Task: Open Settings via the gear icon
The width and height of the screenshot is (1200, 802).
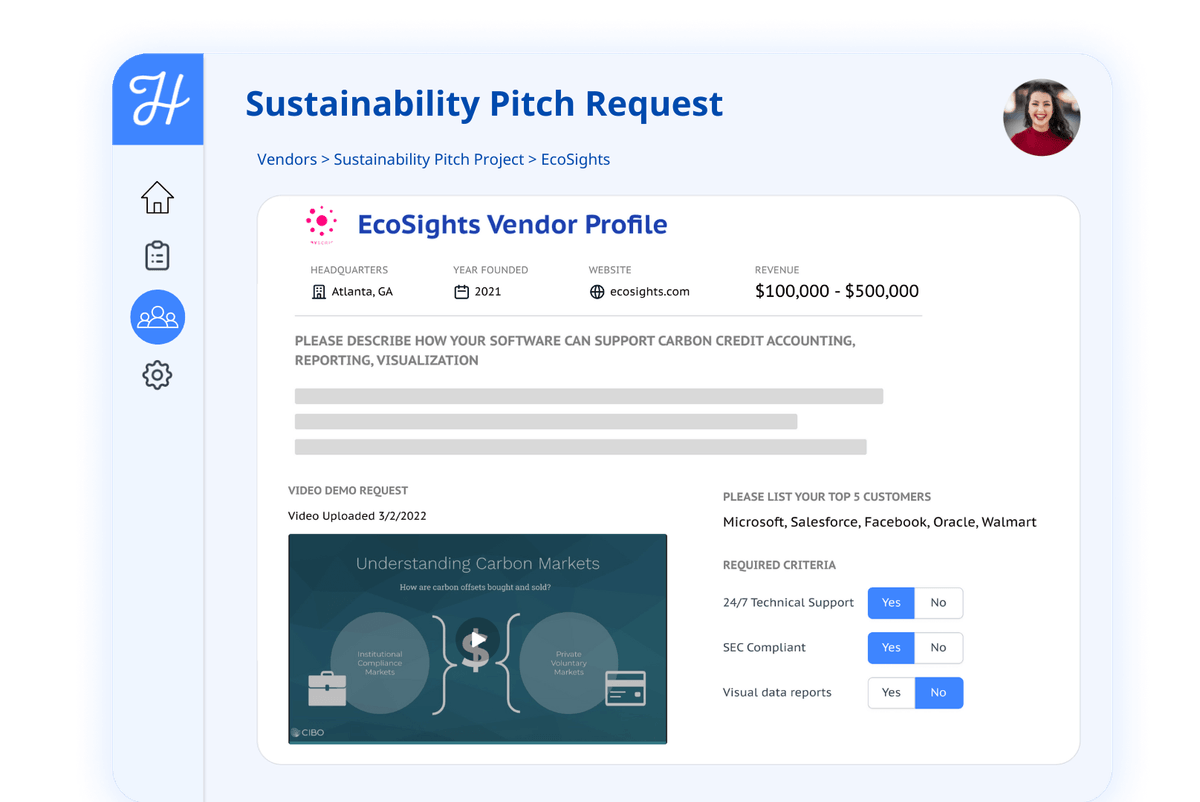Action: click(x=157, y=375)
